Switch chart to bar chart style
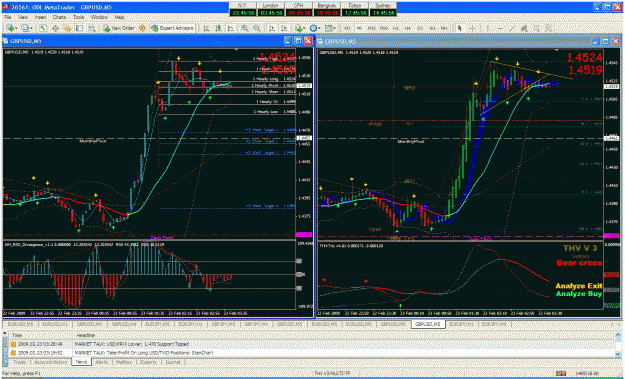Viewport: 625px width, 379px height. point(206,28)
